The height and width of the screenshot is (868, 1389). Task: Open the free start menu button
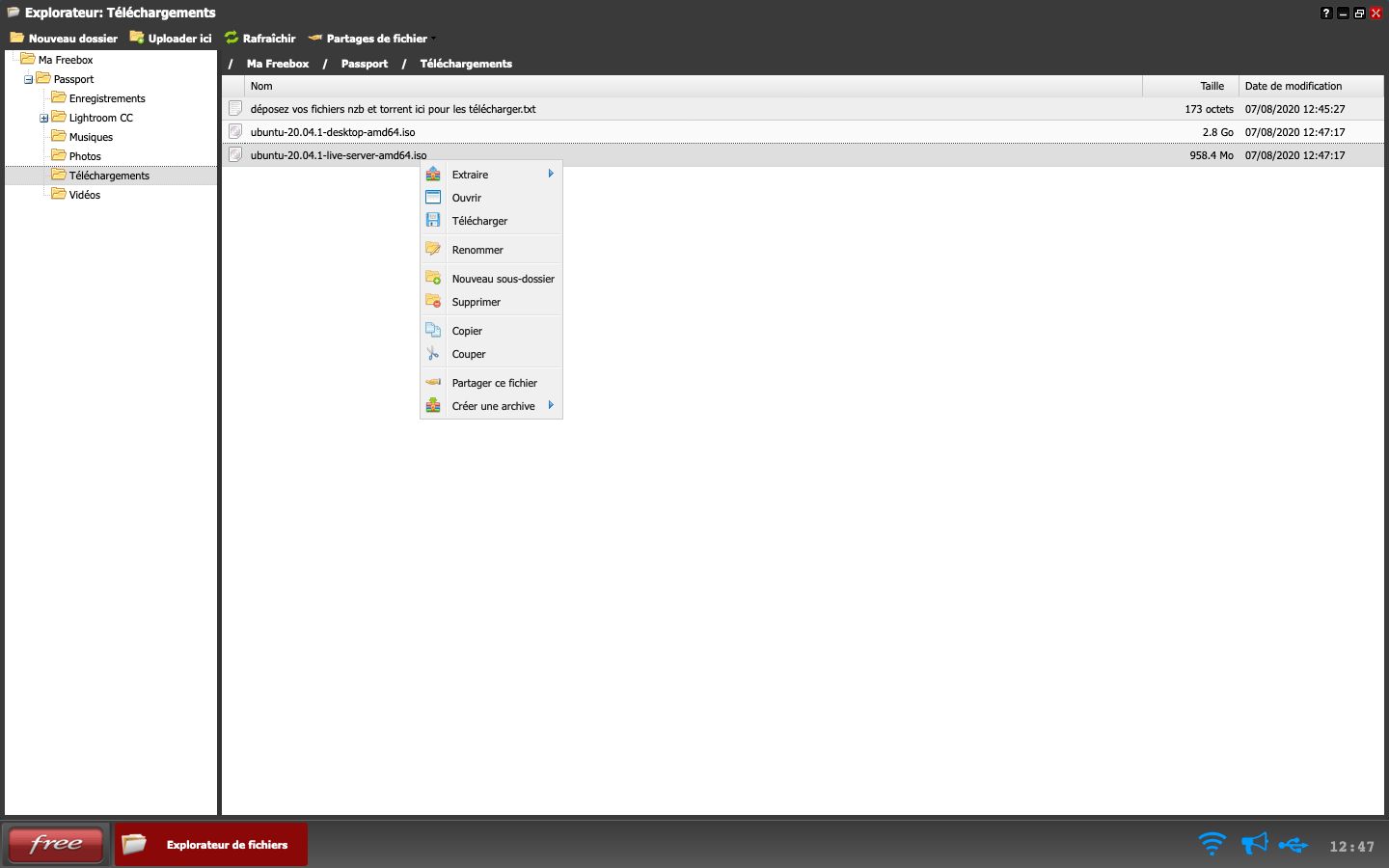[x=56, y=844]
